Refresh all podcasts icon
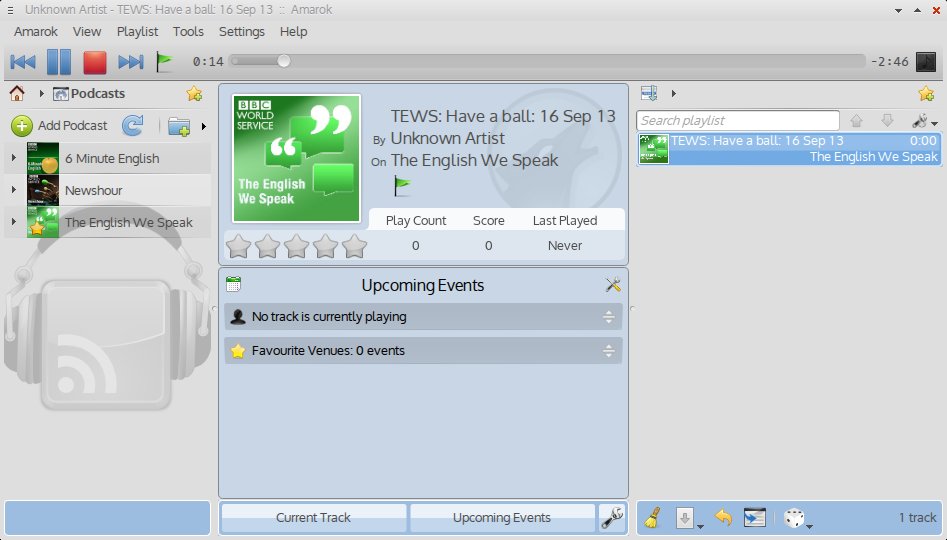947x540 pixels. coord(133,126)
